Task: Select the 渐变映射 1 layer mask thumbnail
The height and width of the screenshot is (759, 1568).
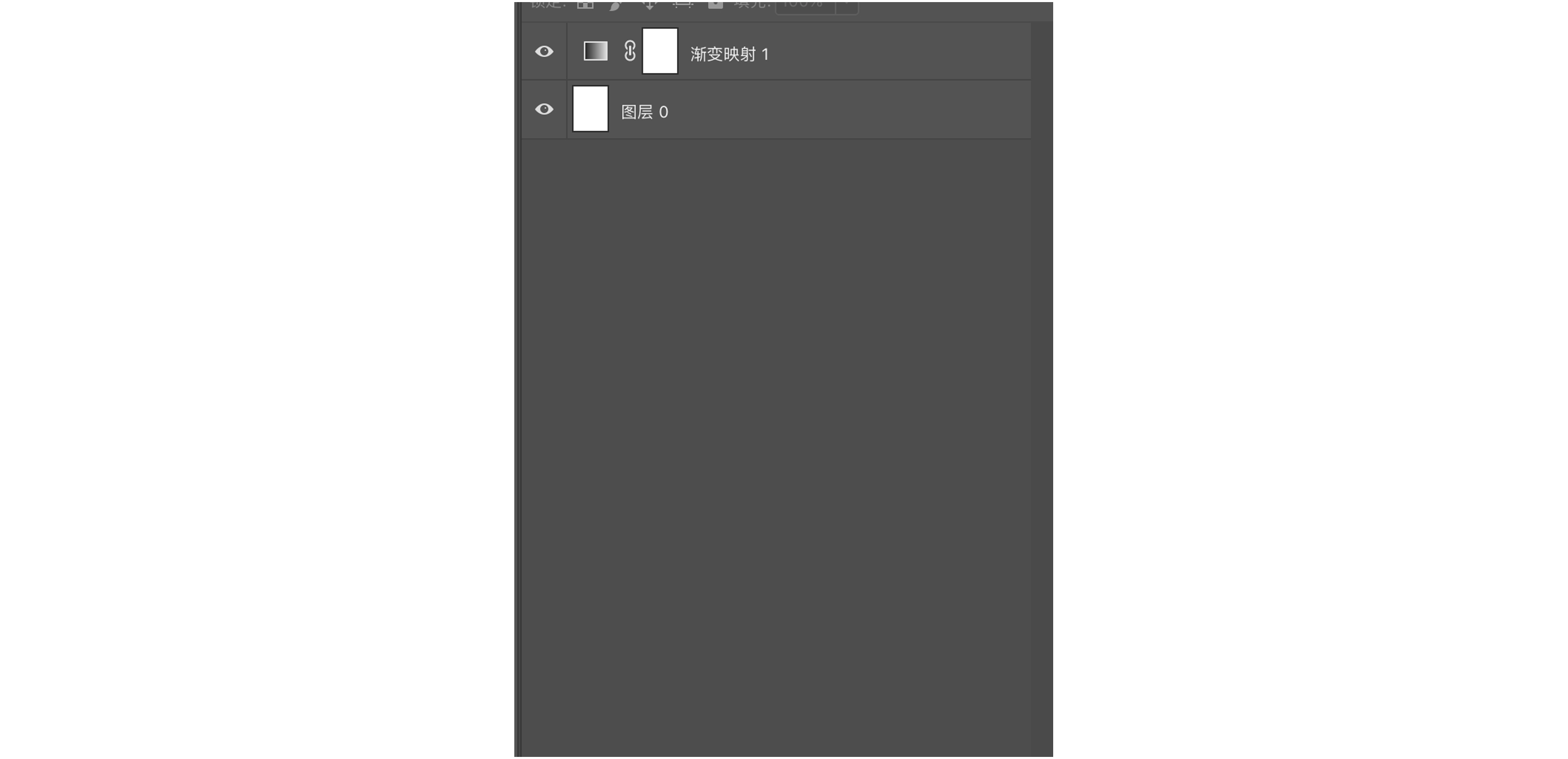Action: (x=660, y=51)
